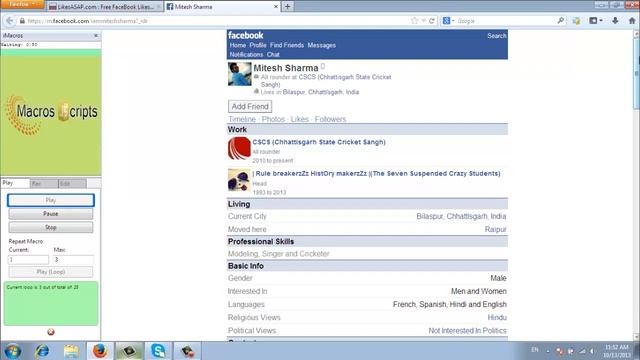This screenshot has width=640, height=360.
Task: Click the iMacros Play button
Action: [x=51, y=200]
